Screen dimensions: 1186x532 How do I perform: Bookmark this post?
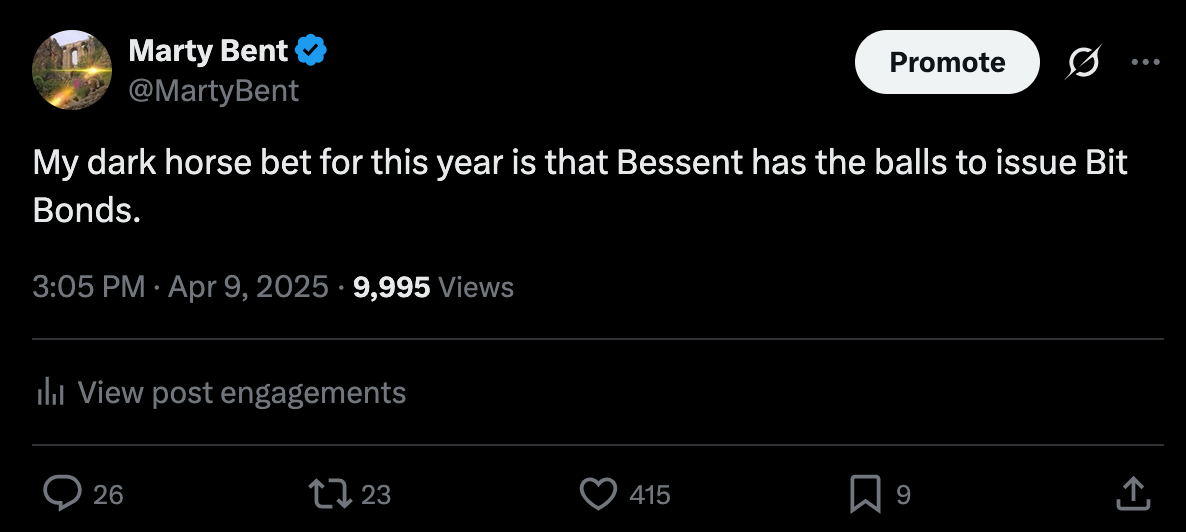tap(863, 493)
